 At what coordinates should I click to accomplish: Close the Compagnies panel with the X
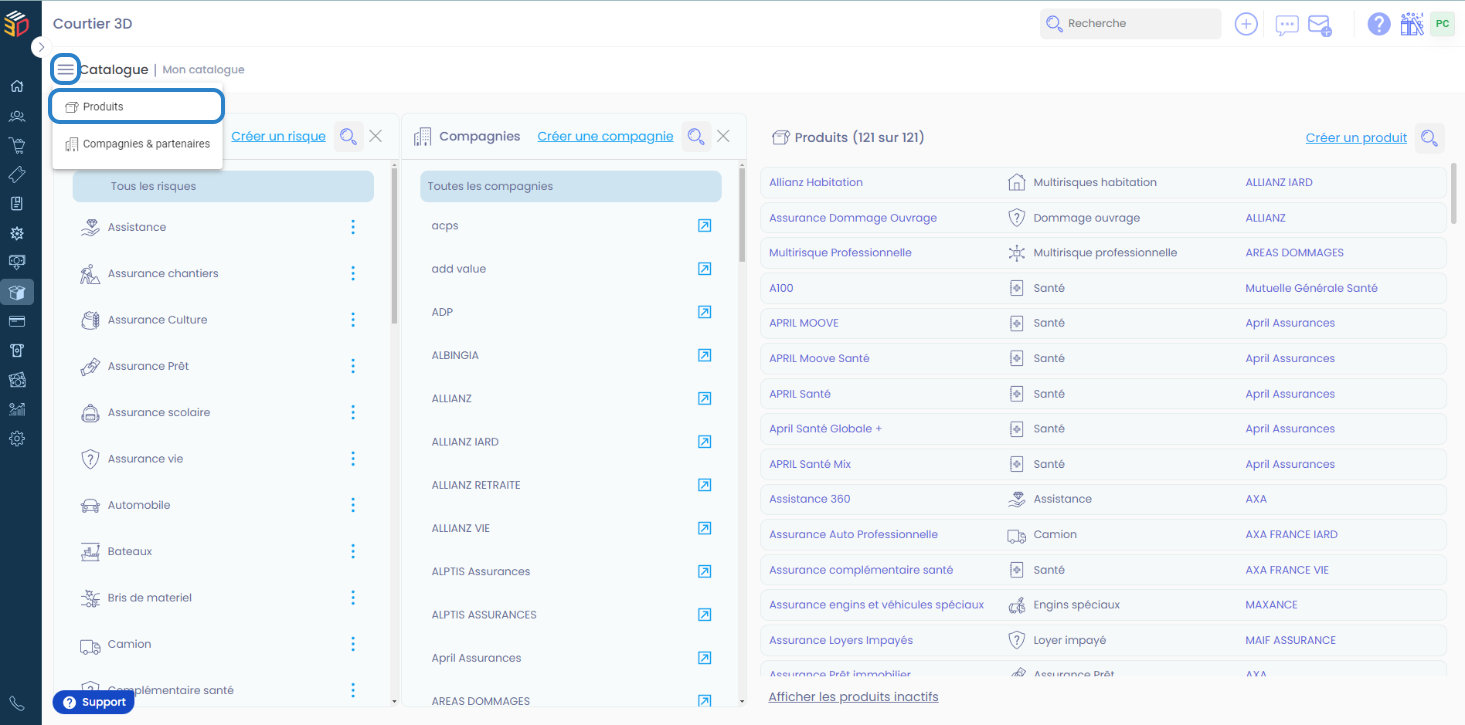tap(724, 136)
